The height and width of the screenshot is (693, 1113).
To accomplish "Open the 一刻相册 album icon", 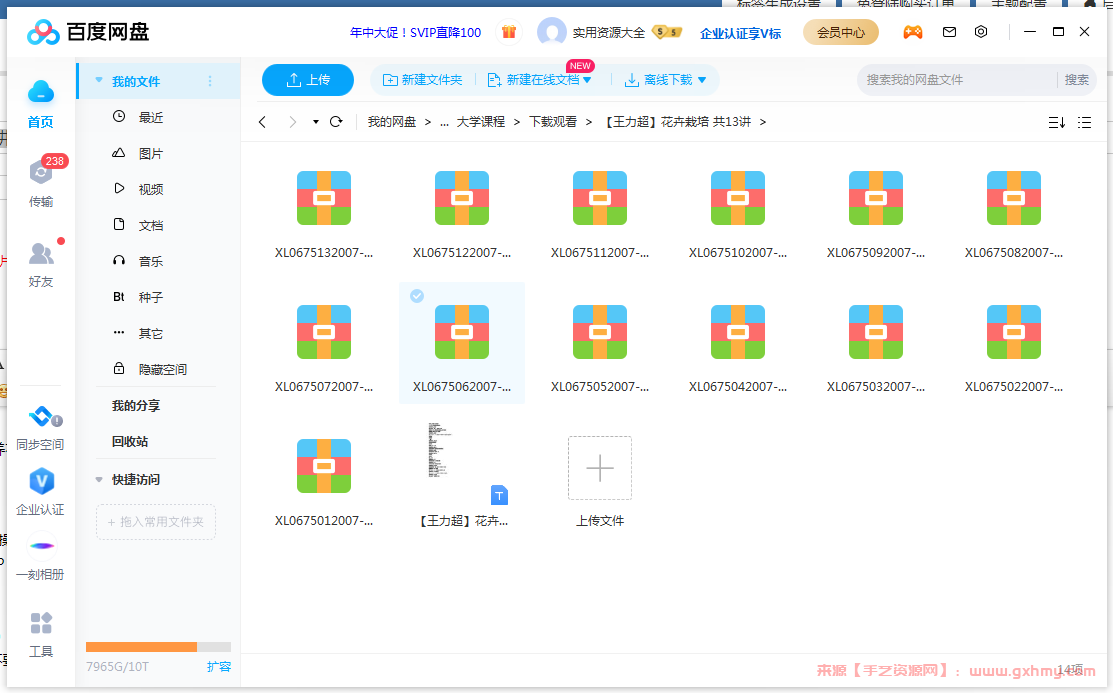I will click(41, 546).
